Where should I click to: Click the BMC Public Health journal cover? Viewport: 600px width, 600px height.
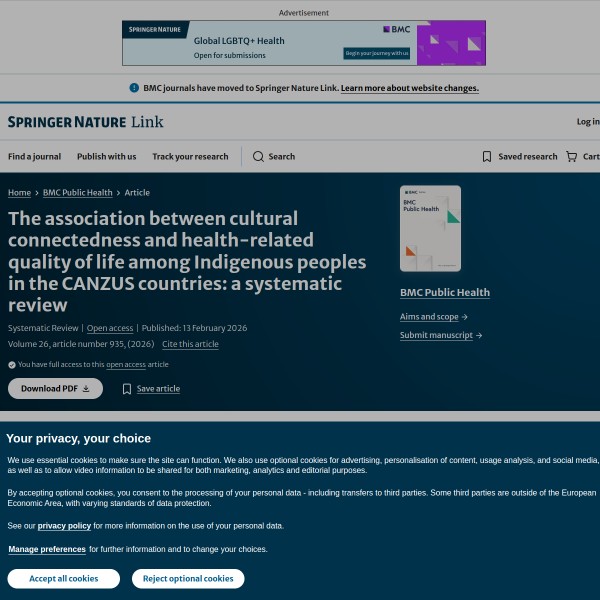pyautogui.click(x=430, y=229)
